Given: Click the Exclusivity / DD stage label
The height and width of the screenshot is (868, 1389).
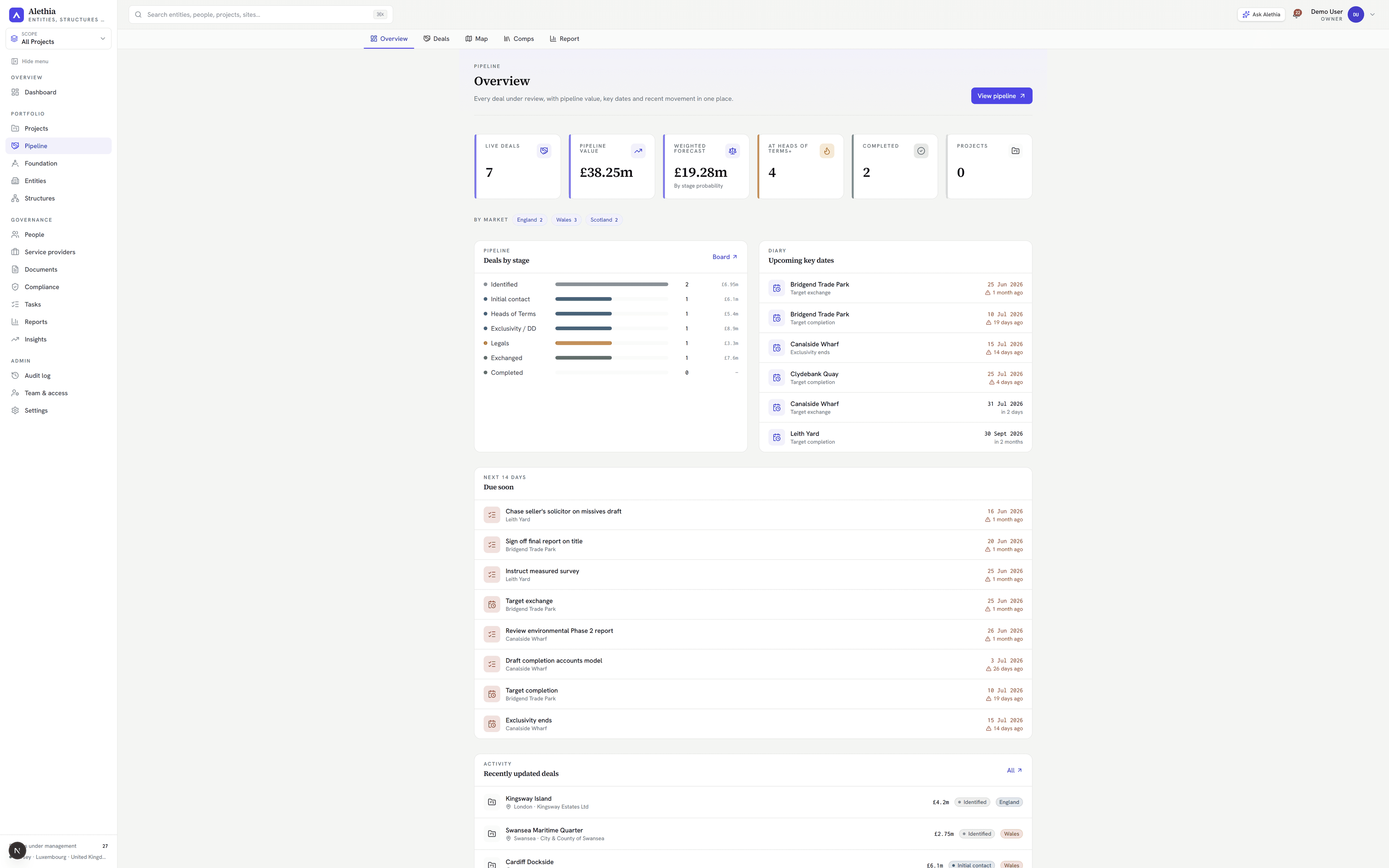Looking at the screenshot, I should click(x=513, y=329).
